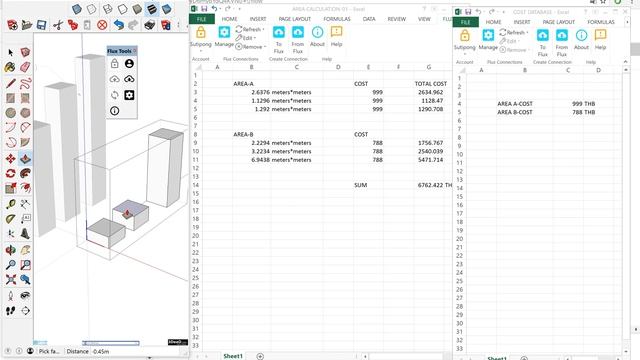The width and height of the screenshot is (640, 360).
Task: Select the Scale tool
Action: click(x=11, y=188)
